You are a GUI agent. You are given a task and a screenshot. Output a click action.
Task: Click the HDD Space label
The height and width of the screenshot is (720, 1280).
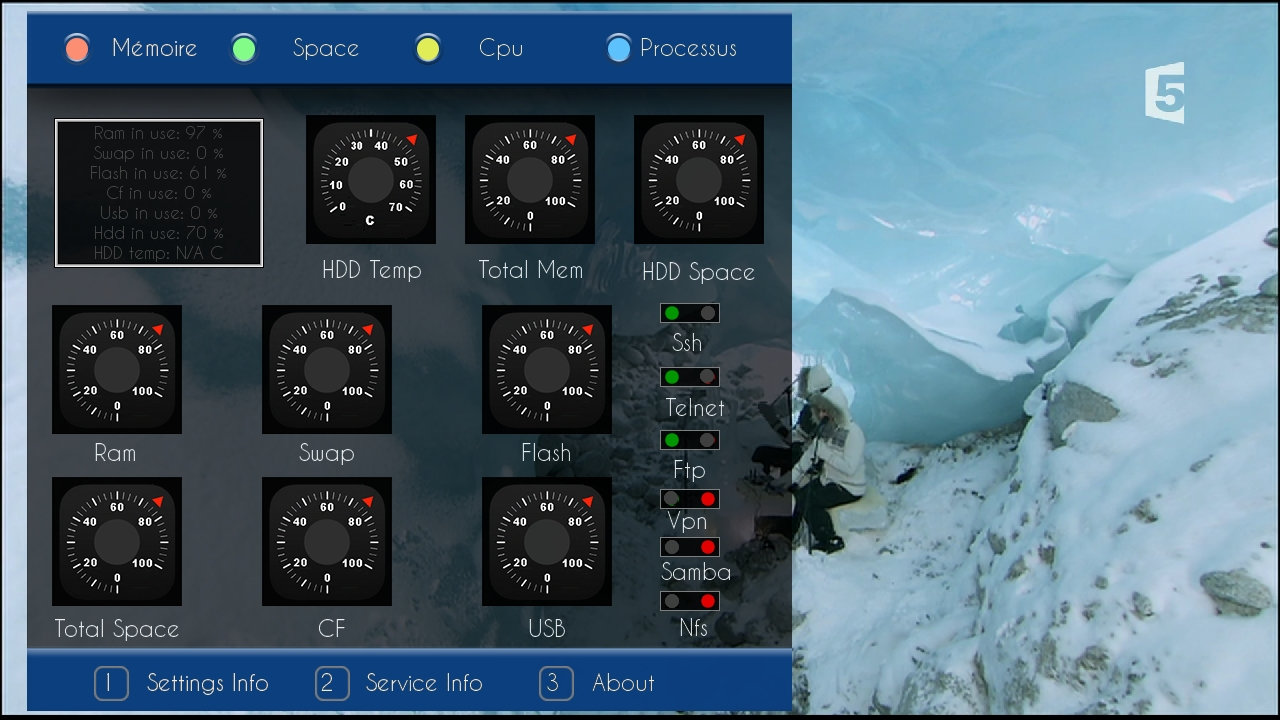pyautogui.click(x=698, y=272)
